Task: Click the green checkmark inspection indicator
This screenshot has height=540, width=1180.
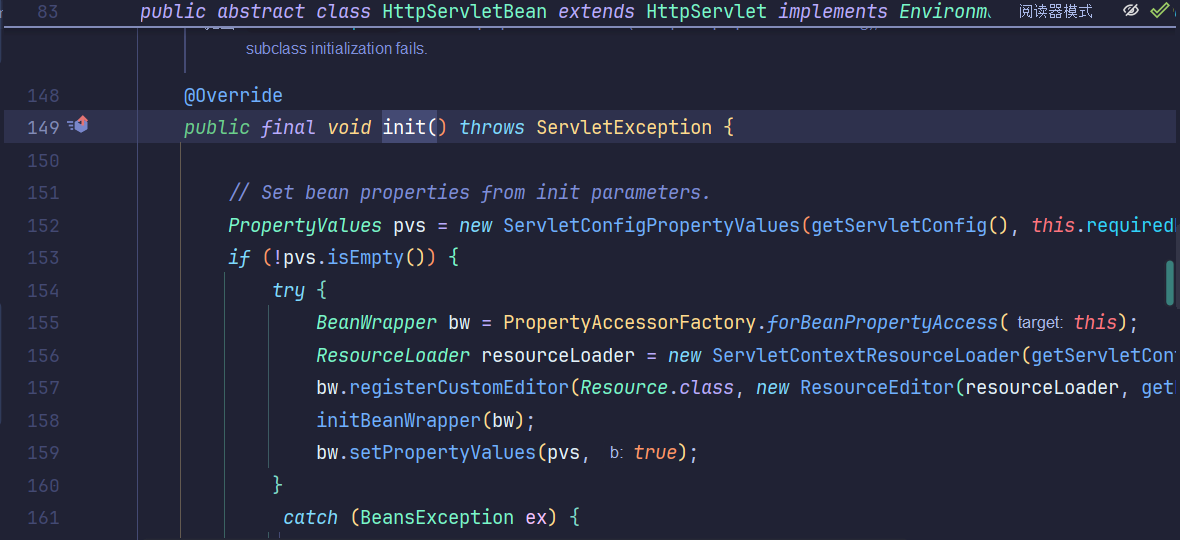Action: (x=1159, y=11)
